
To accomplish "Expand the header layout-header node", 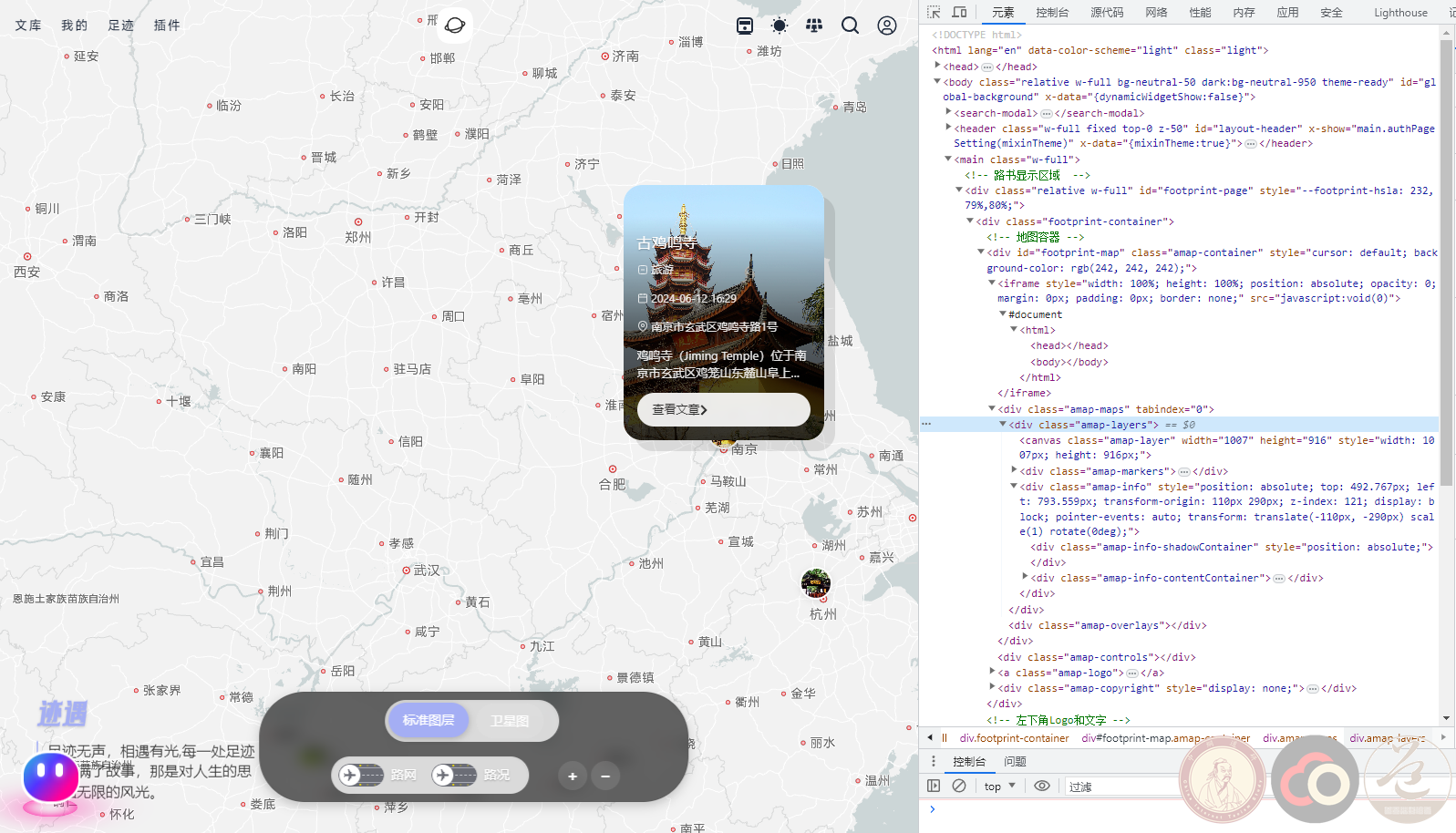I will pyautogui.click(x=948, y=129).
